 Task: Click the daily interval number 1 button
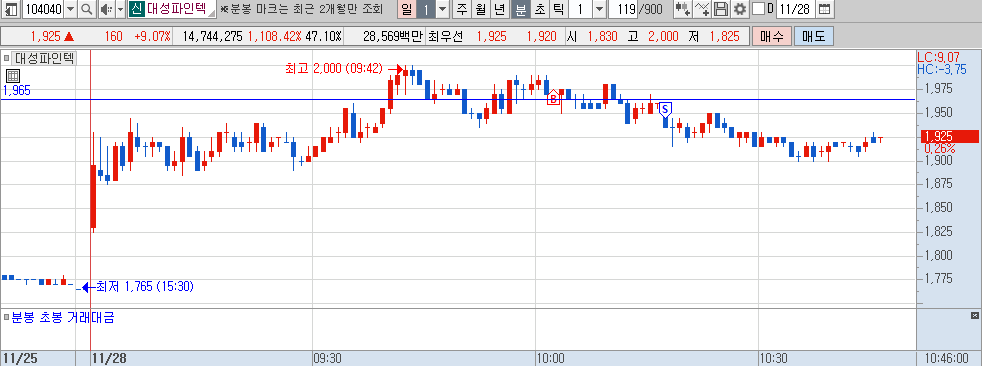point(425,9)
